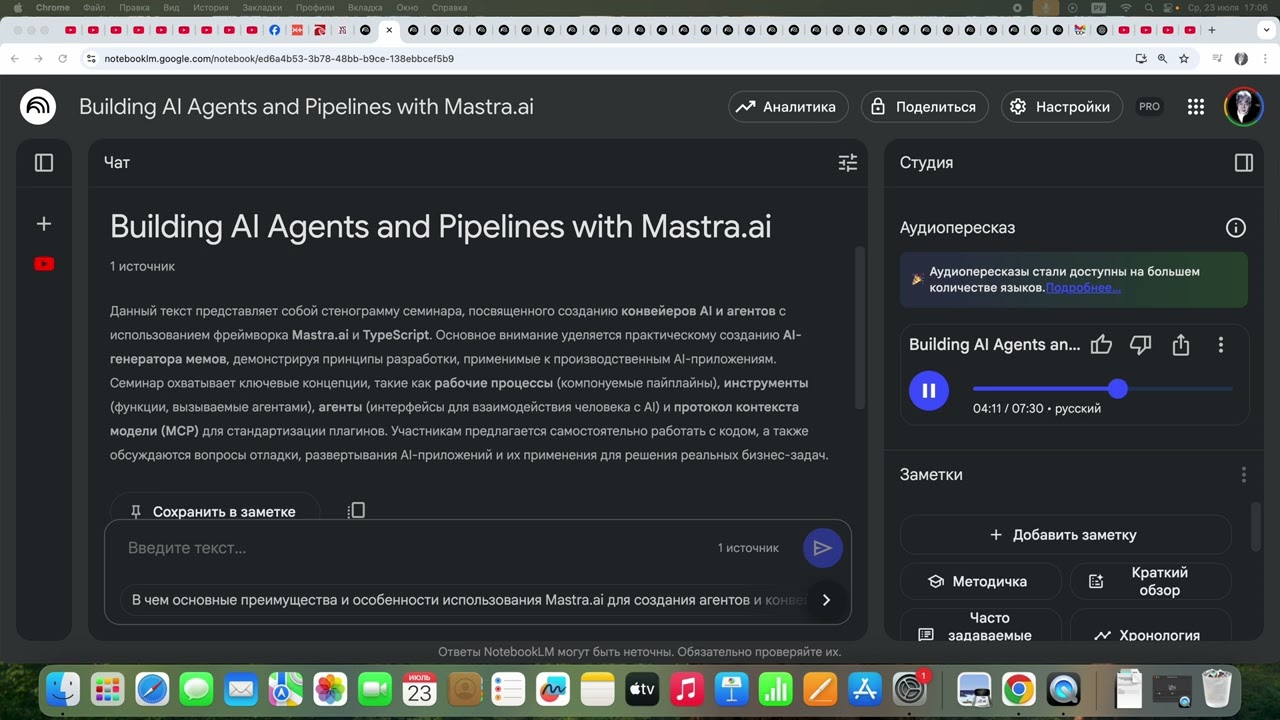
Task: Collapse the left sources sidebar panel
Action: 44,162
